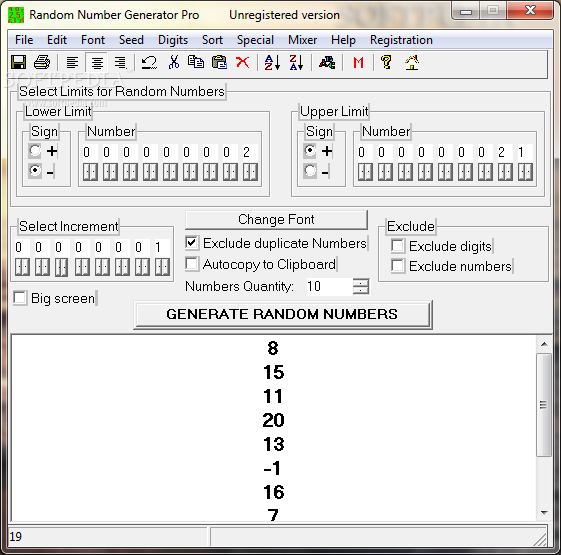Click the Undo arrow icon
Screen dimensions: 561x555
pyautogui.click(x=149, y=63)
